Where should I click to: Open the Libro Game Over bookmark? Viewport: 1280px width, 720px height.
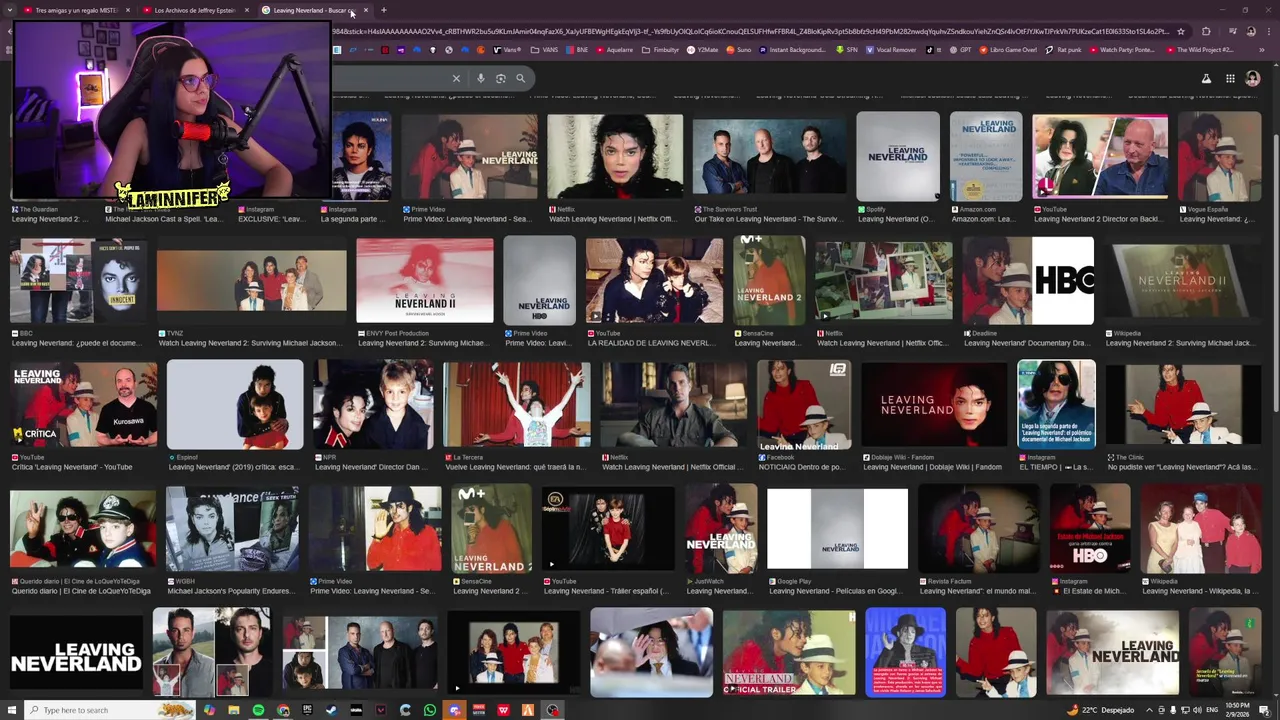coord(1009,50)
